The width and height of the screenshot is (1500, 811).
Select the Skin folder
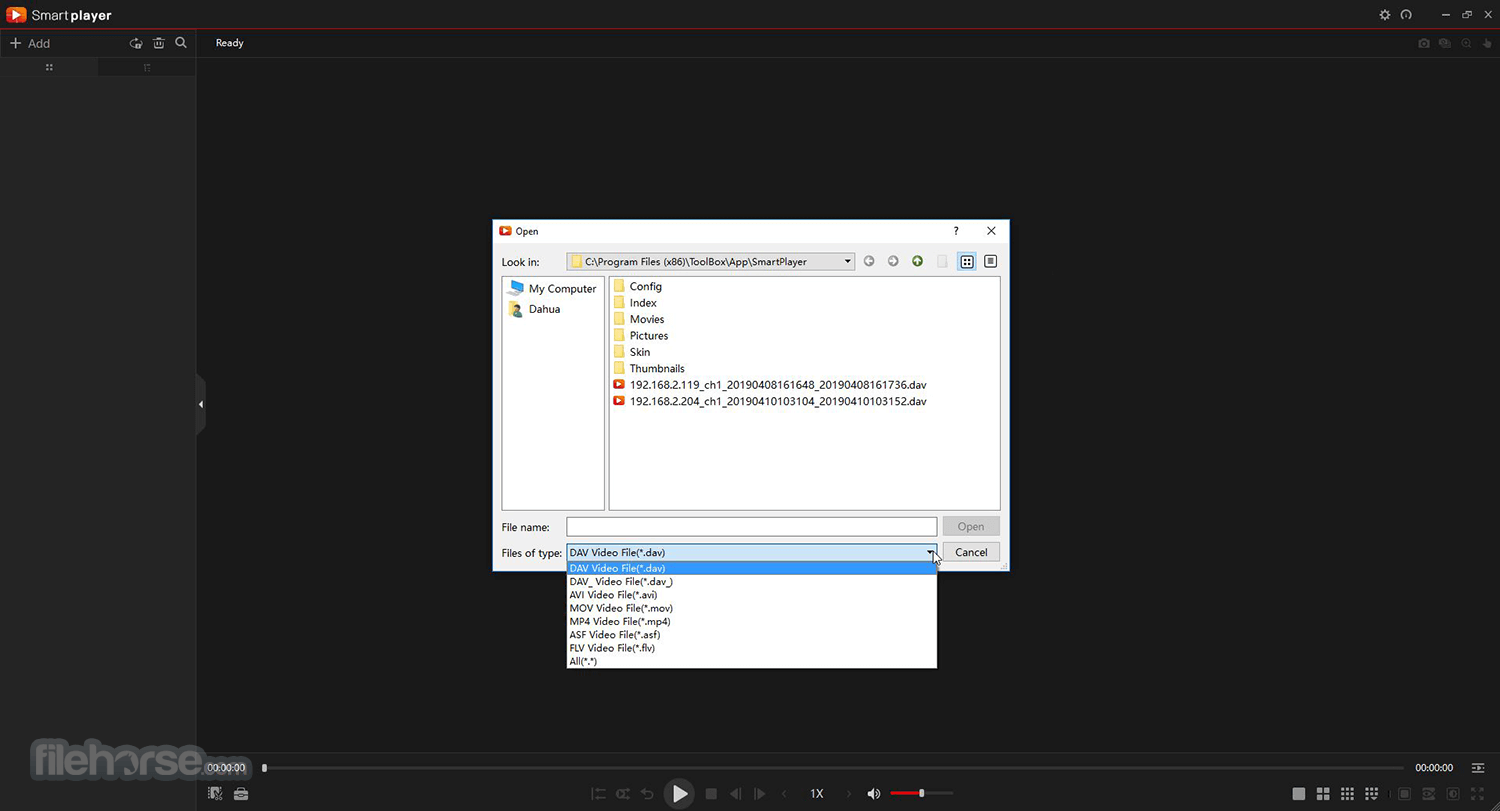point(631,352)
